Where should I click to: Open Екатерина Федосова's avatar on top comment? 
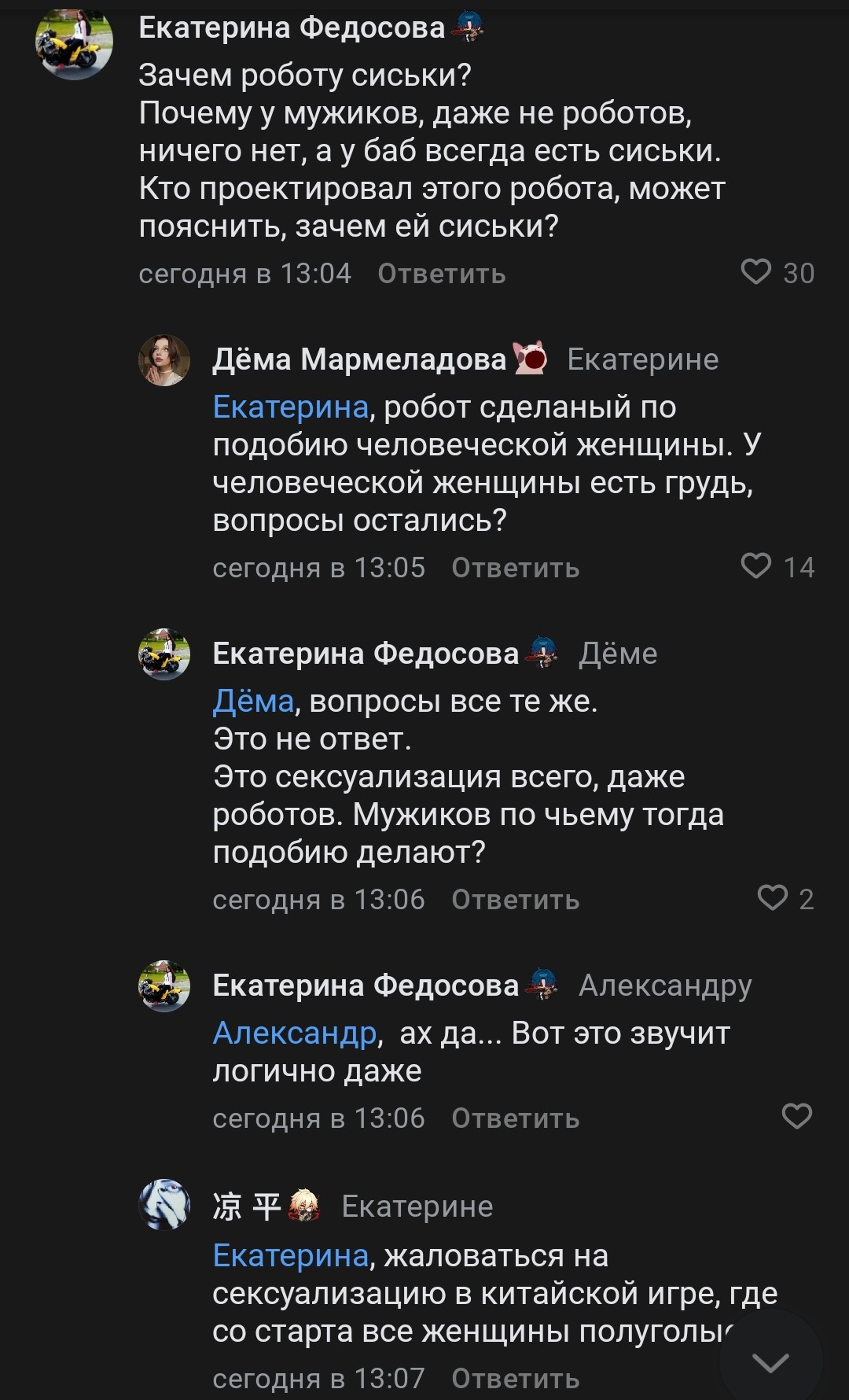tap(75, 42)
